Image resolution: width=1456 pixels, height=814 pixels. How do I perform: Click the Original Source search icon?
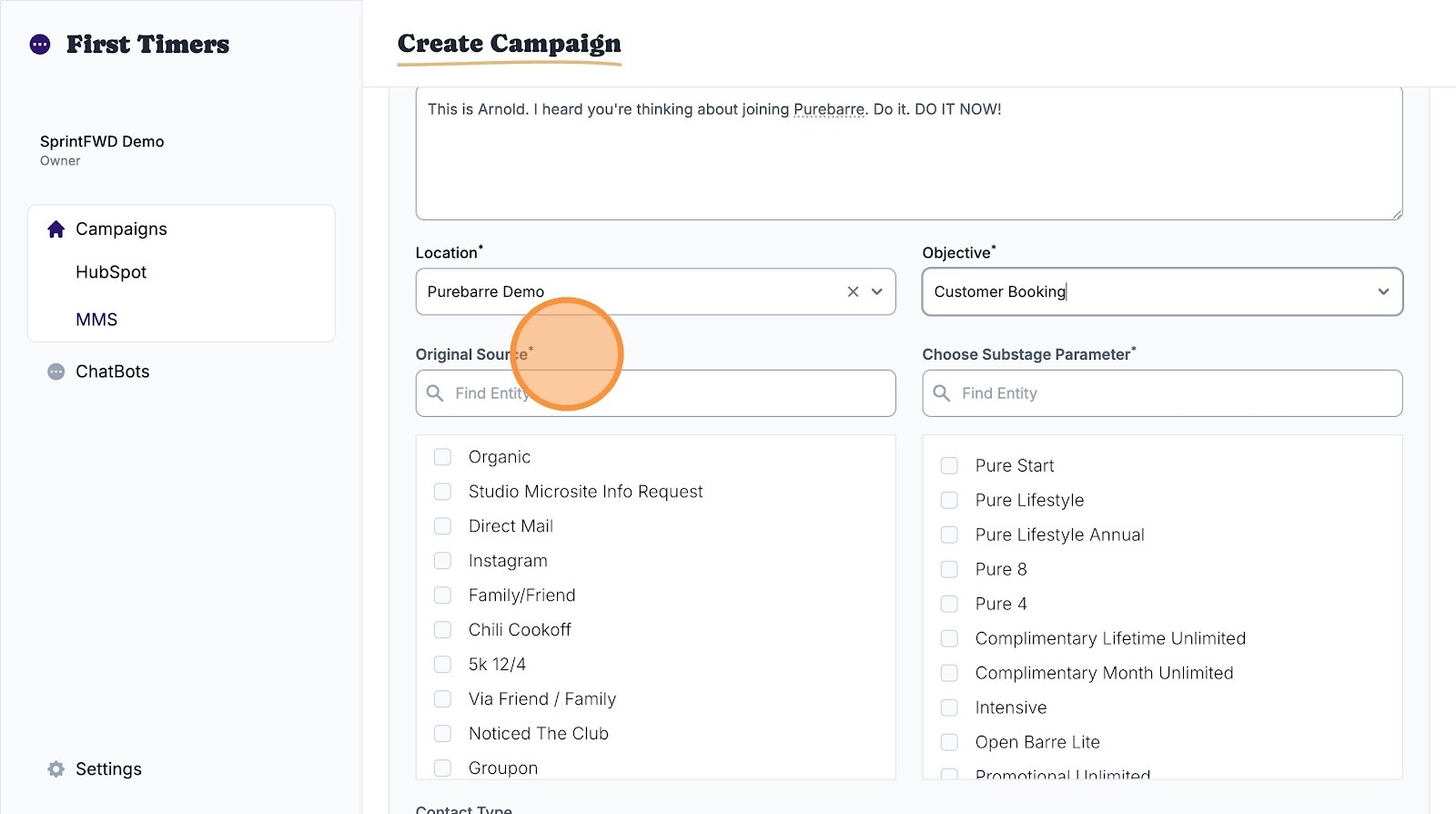coord(436,393)
